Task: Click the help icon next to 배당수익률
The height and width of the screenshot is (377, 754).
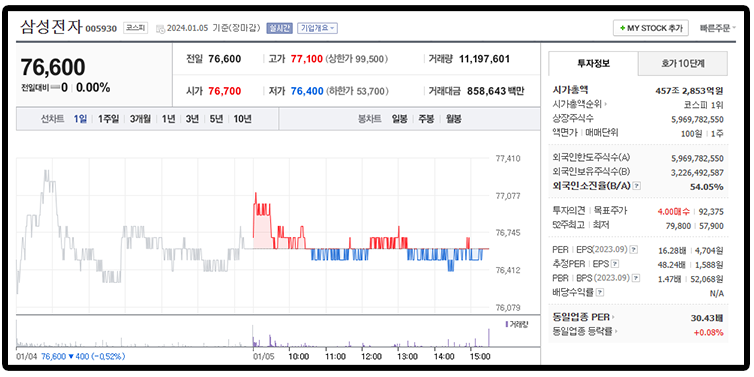Action: coord(600,292)
